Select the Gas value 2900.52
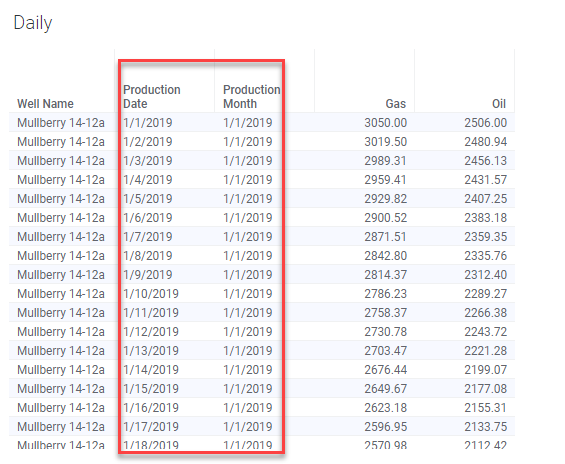The image size is (565, 464). point(386,218)
